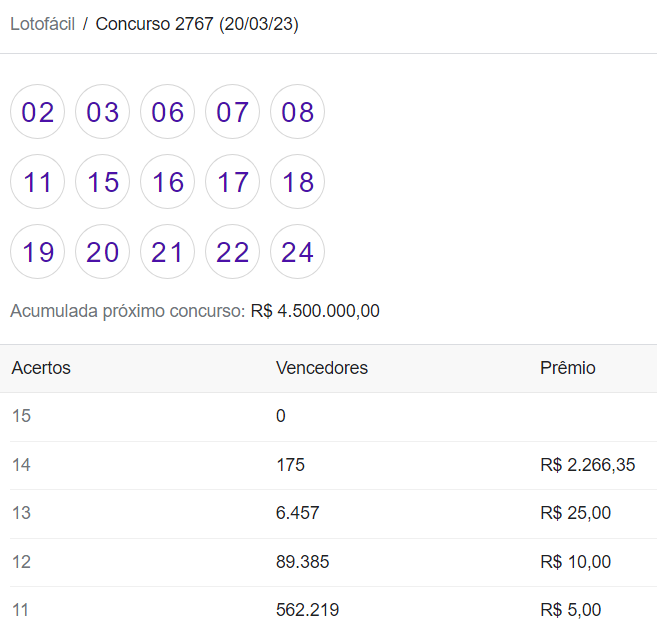Select number ball 16

(167, 181)
